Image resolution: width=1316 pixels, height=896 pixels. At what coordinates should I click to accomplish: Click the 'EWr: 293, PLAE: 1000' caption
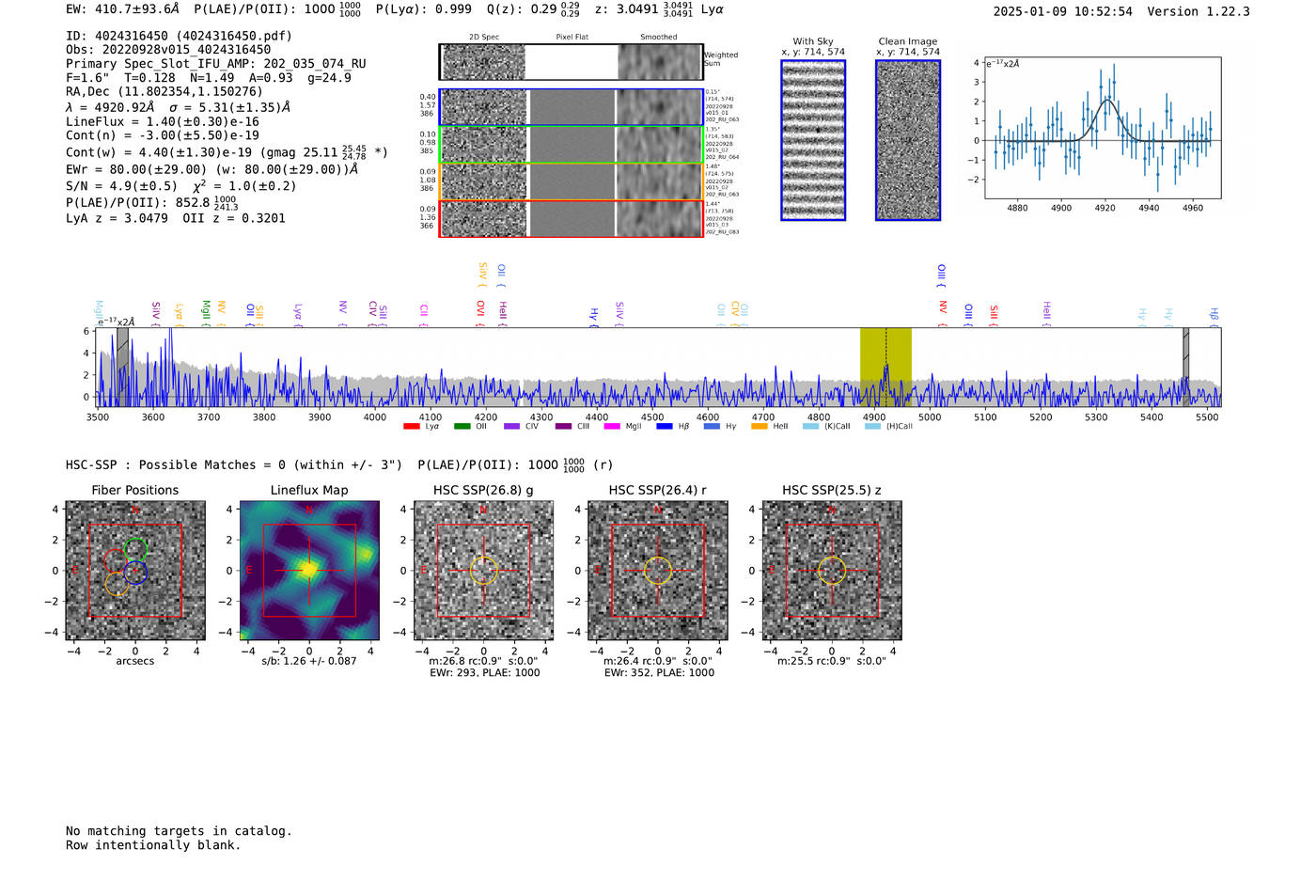[484, 673]
